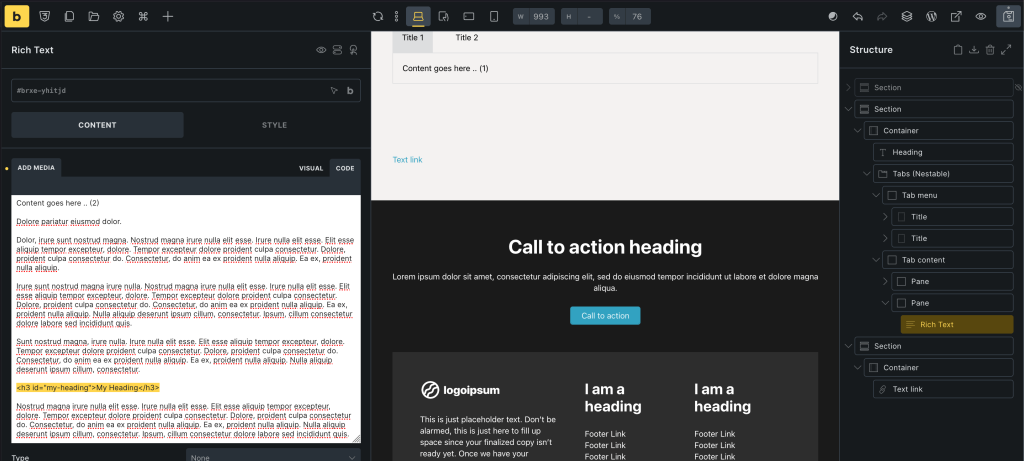Image resolution: width=1024 pixels, height=461 pixels.
Task: Switch to the STYLE tab
Action: (x=274, y=125)
